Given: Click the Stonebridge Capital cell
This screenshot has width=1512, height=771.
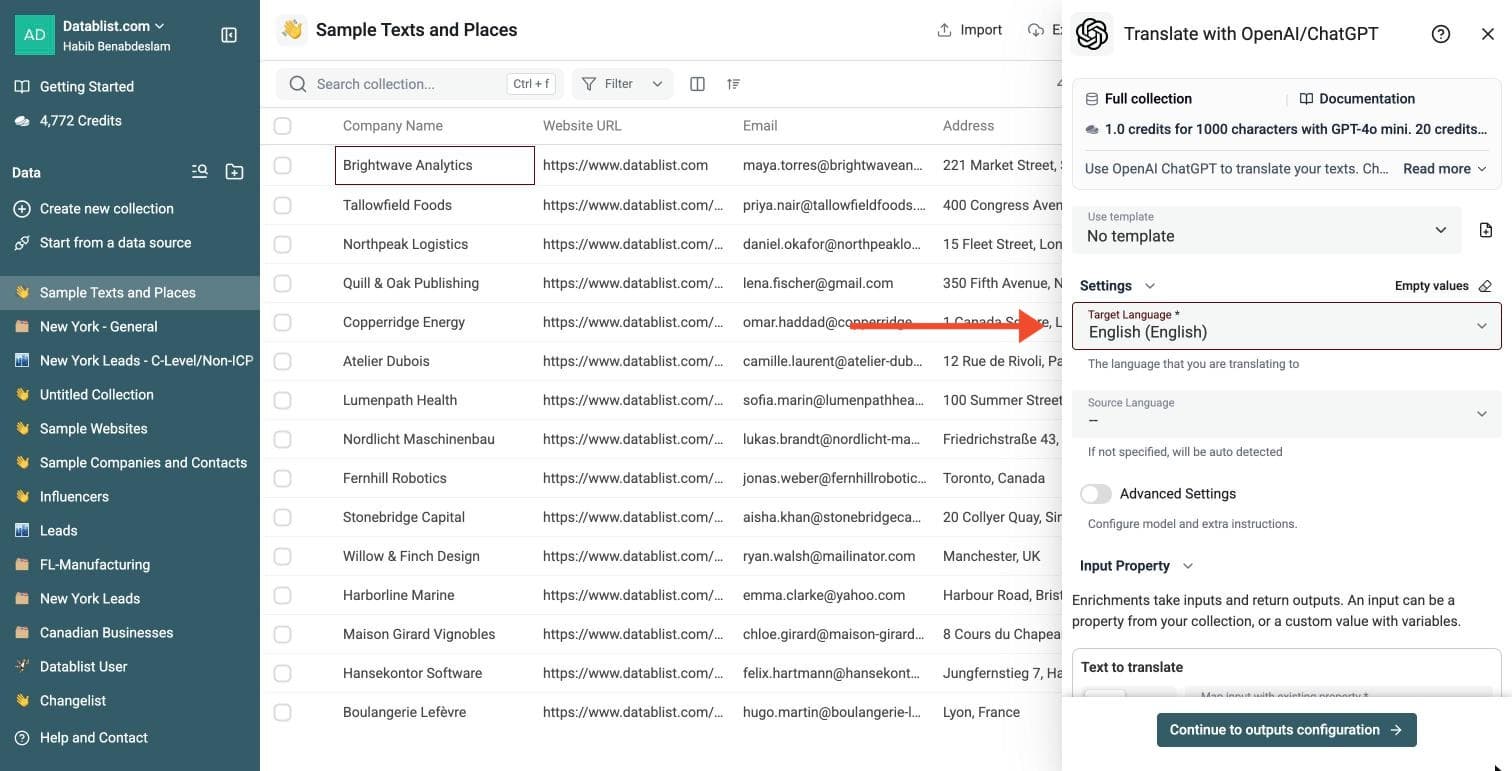Looking at the screenshot, I should tap(435, 517).
